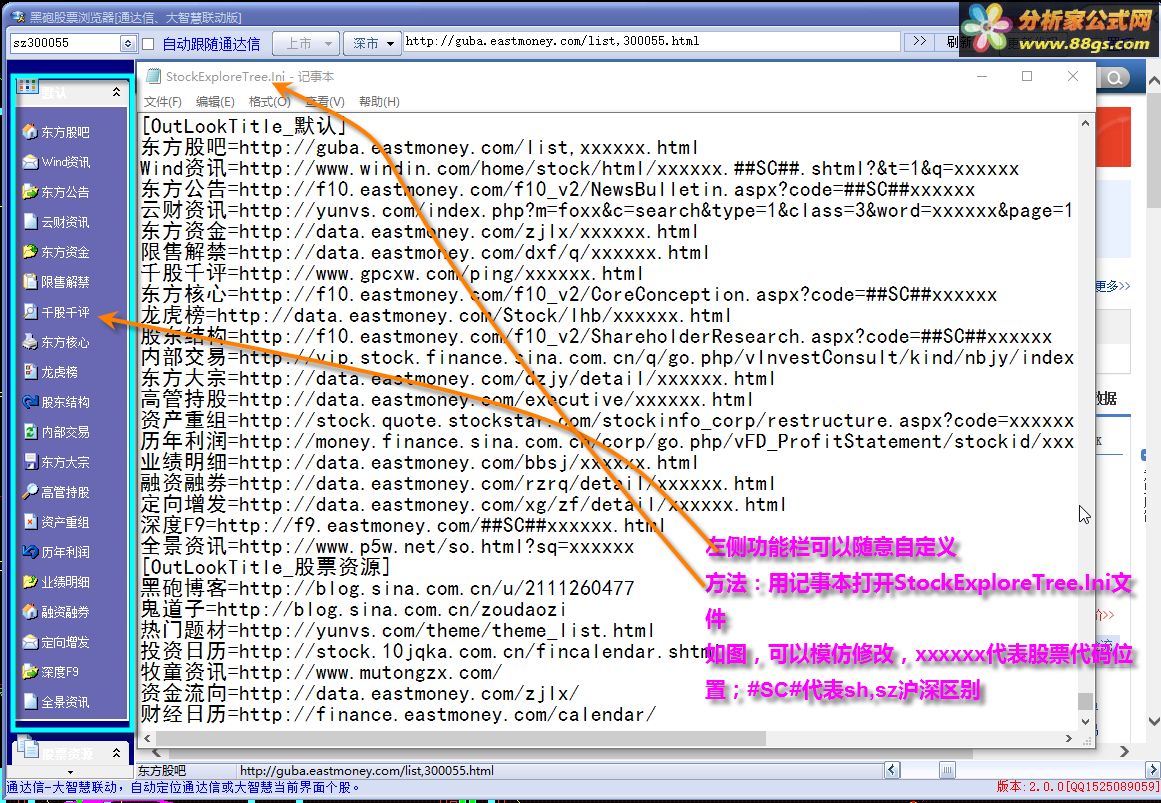Open the 全景资讯 sidebar shortcut
Image resolution: width=1161 pixels, height=803 pixels.
pos(56,702)
